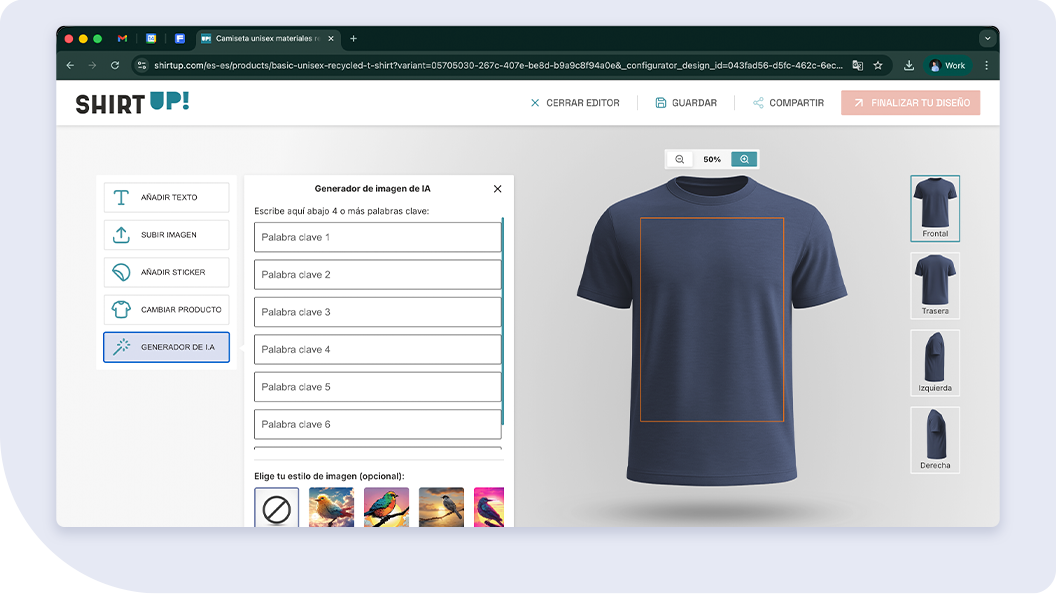The width and height of the screenshot is (1056, 594).
Task: Expand the tab search dropdown
Action: 987,38
